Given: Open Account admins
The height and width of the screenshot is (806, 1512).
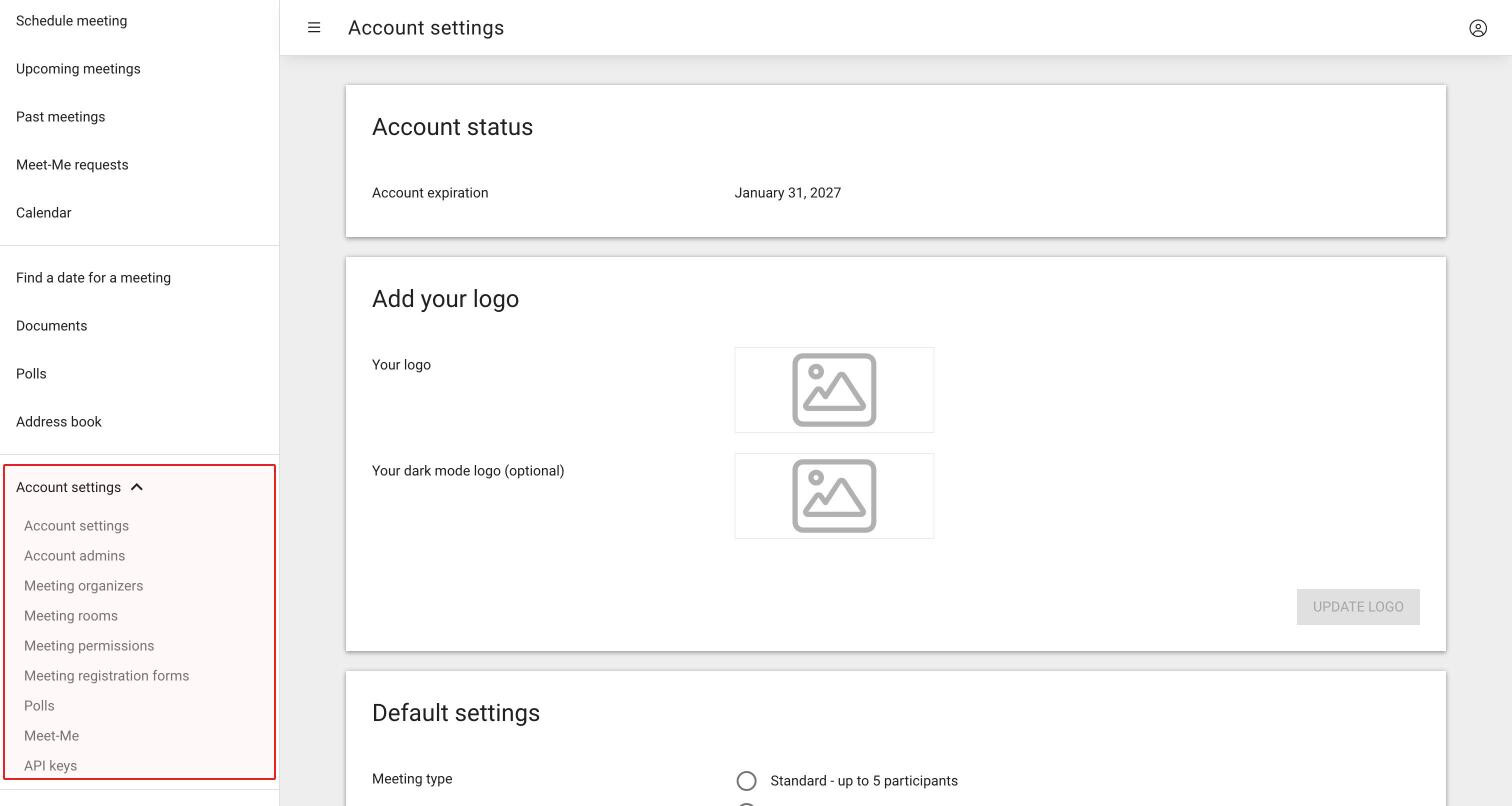Looking at the screenshot, I should pos(74,556).
